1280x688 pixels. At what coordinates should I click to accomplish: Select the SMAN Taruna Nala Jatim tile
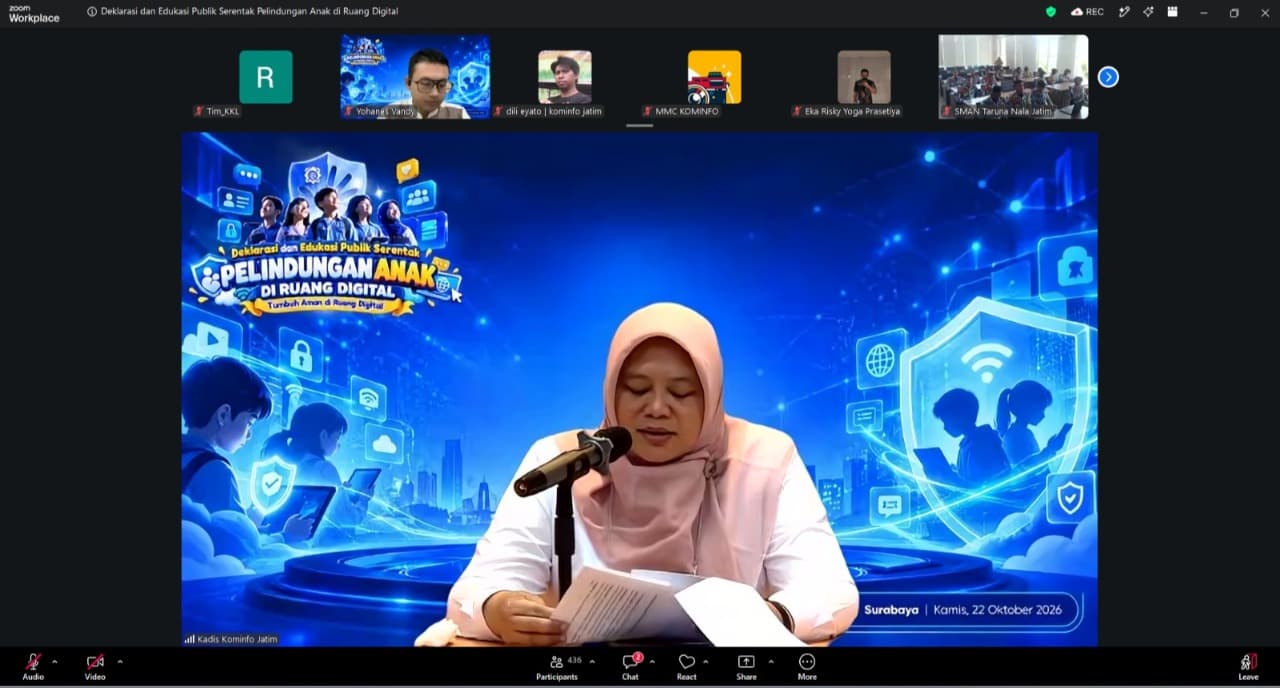1013,77
